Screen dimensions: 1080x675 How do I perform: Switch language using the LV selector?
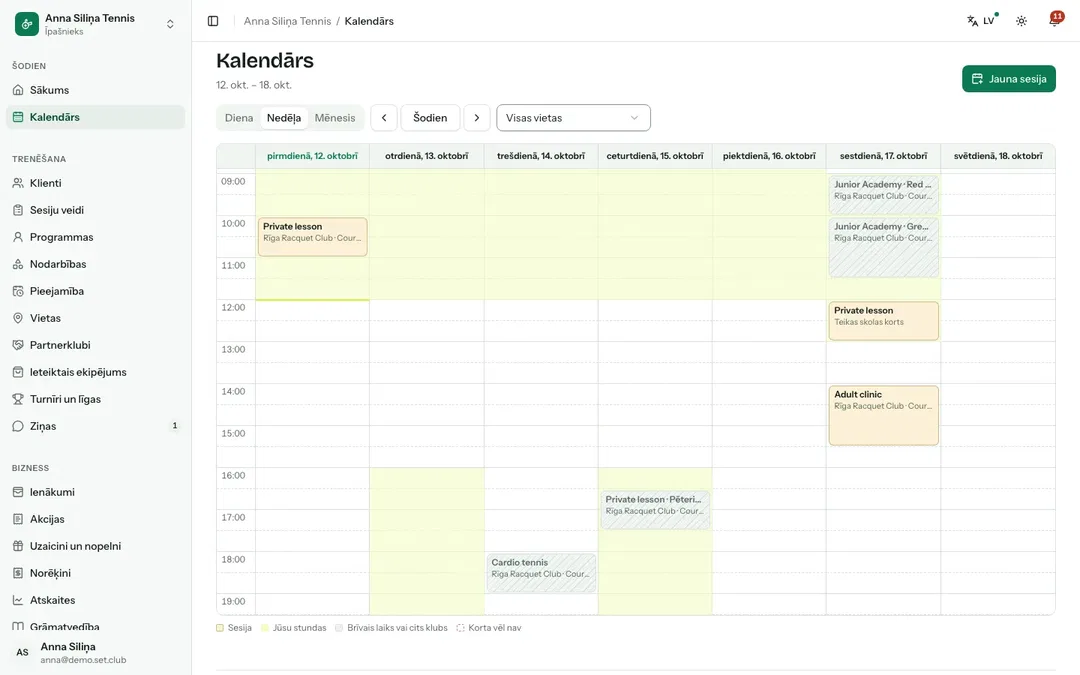(x=982, y=21)
